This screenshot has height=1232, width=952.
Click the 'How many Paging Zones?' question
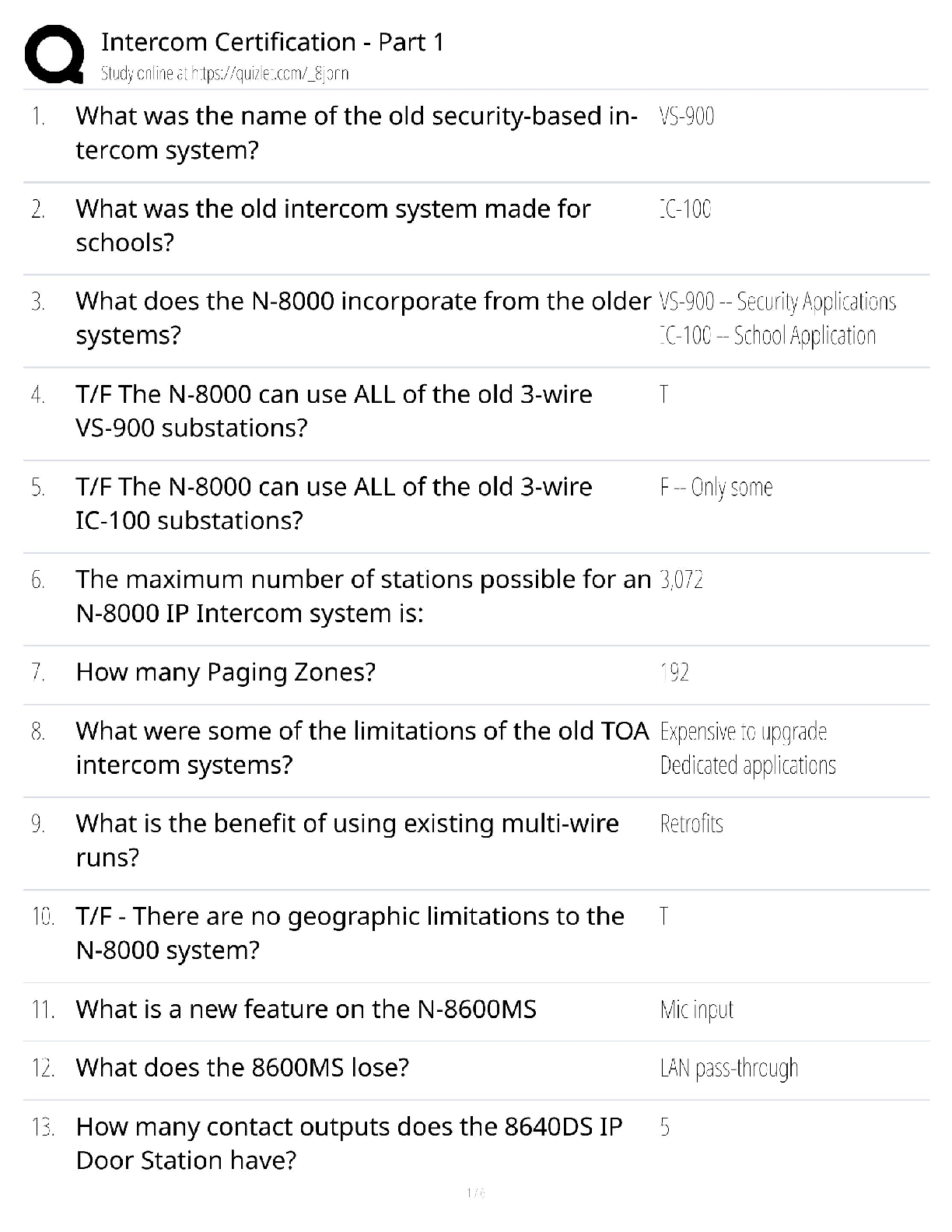pos(226,672)
